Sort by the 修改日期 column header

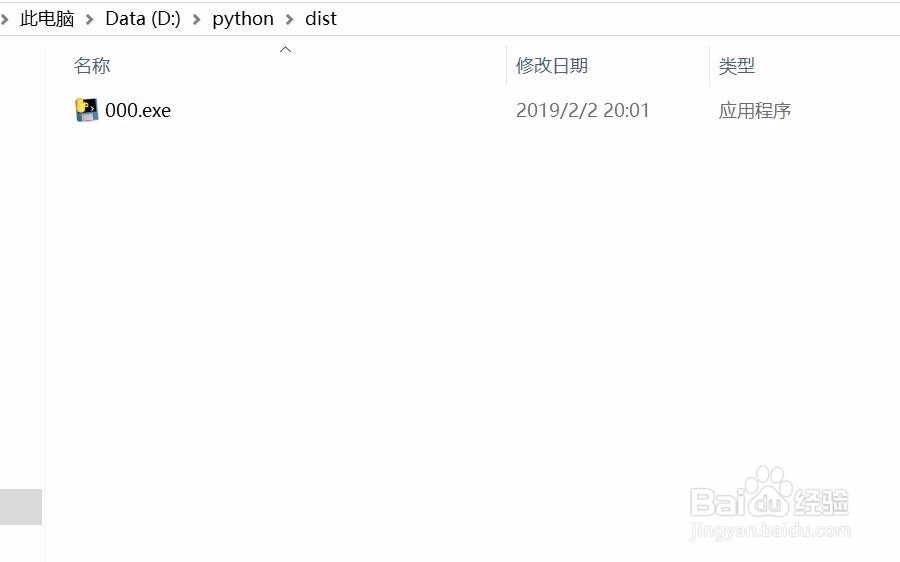[x=551, y=66]
